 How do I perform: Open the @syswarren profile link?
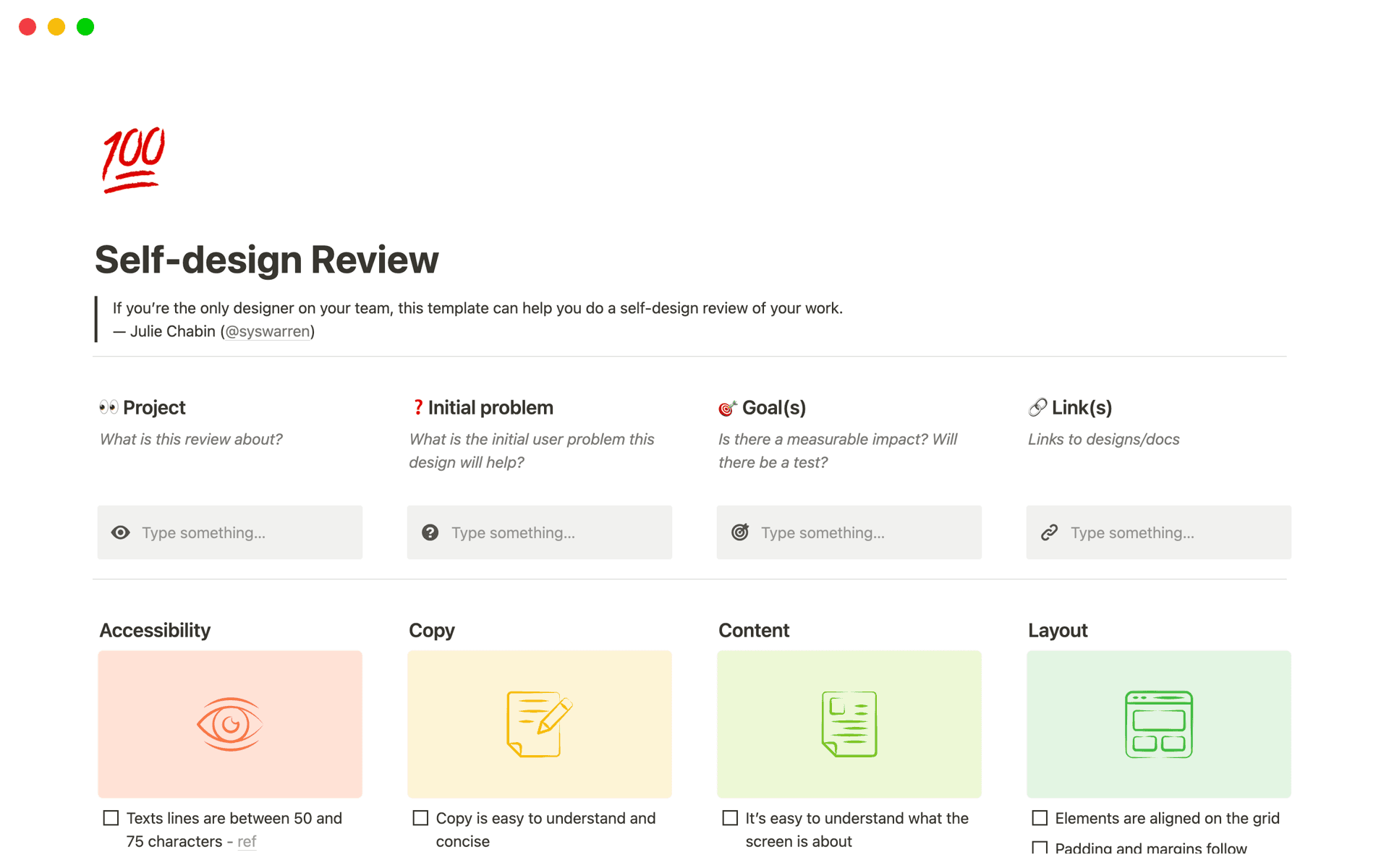268,331
